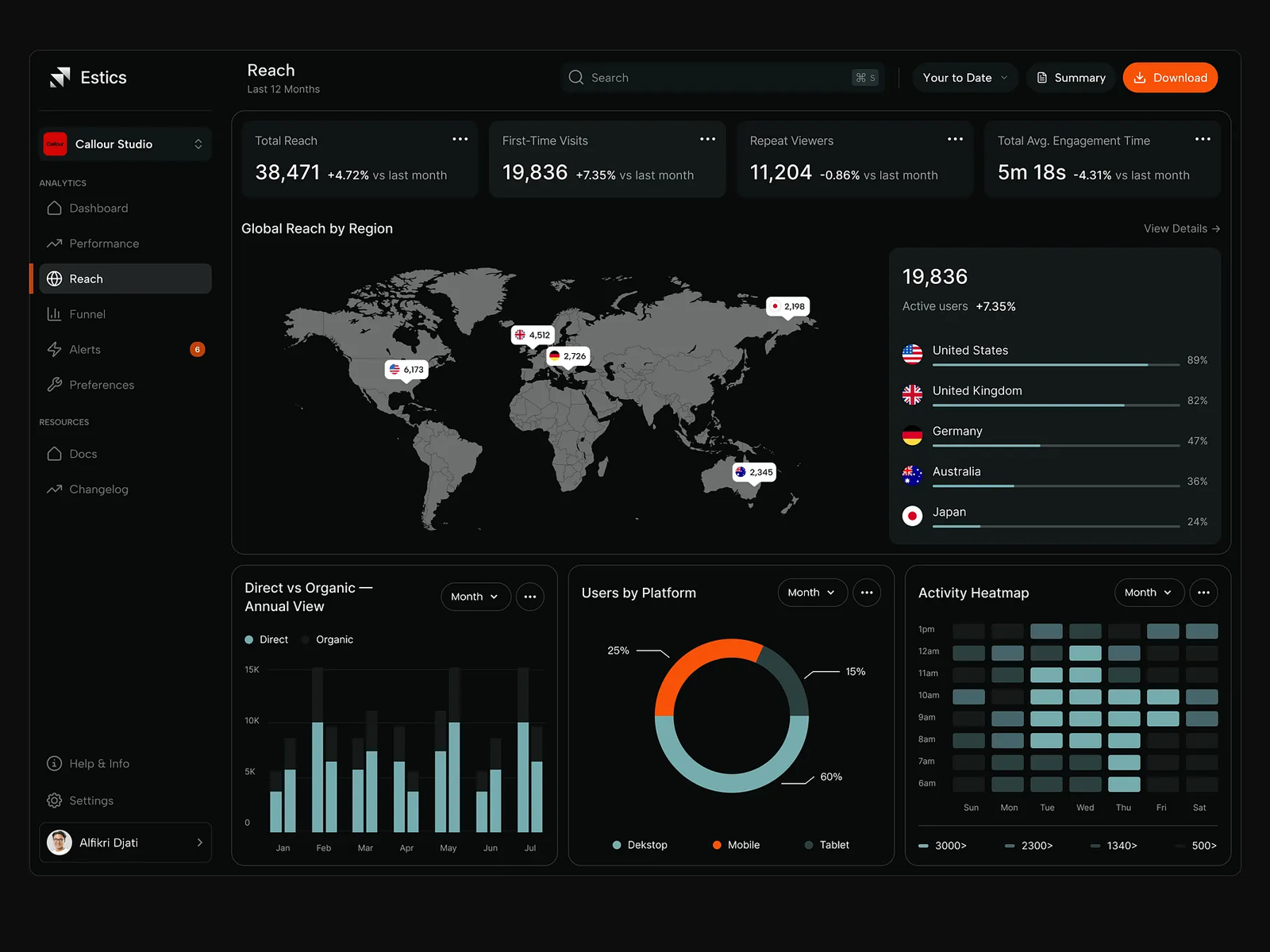1270x952 pixels.
Task: Open Activity Heatmap more-options button
Action: (x=1203, y=593)
